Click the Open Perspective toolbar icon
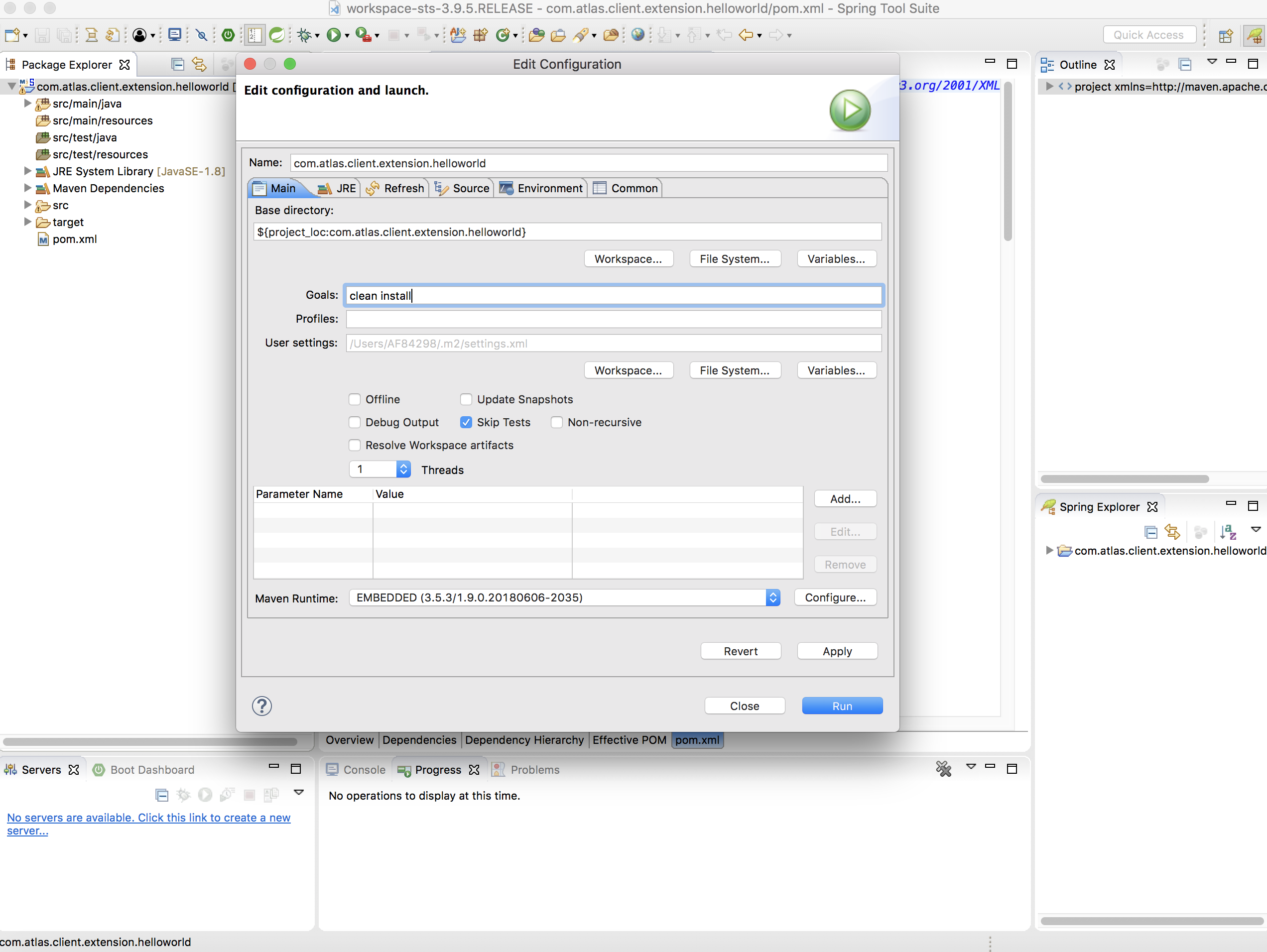This screenshot has height=952, width=1267. pyautogui.click(x=1226, y=35)
